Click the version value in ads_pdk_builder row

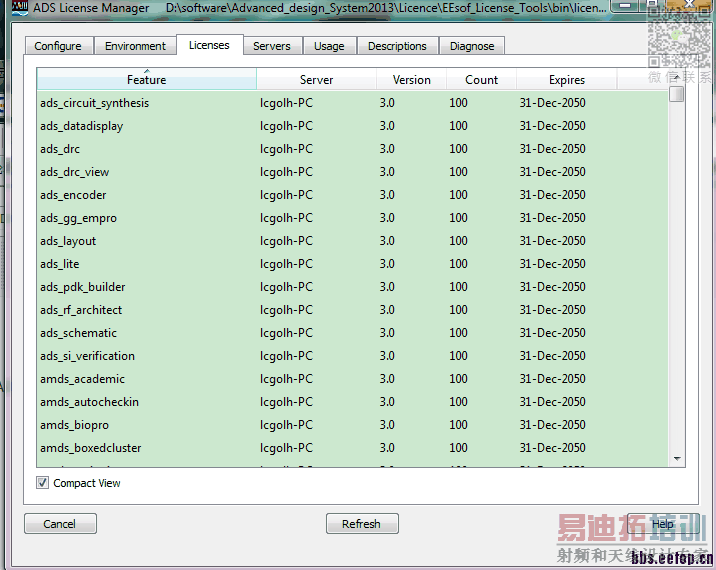tap(387, 286)
